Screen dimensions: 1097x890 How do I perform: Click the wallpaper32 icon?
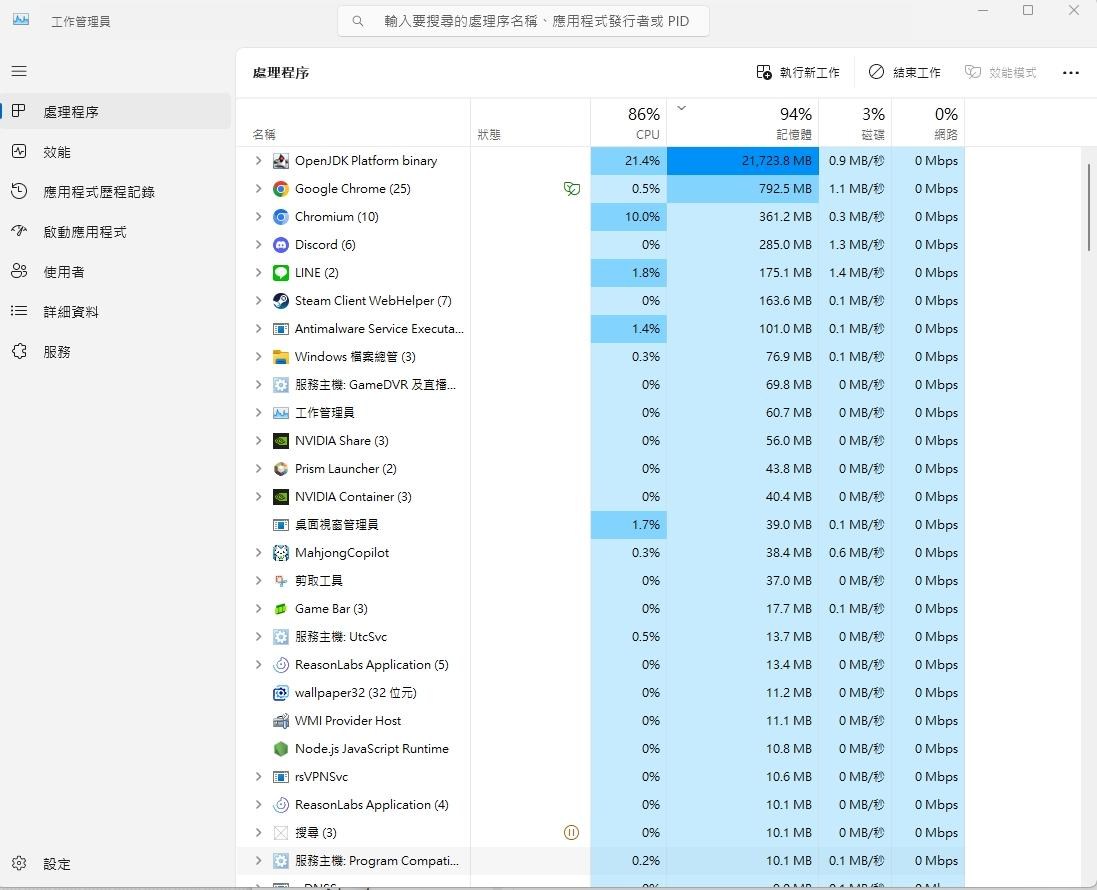(281, 693)
